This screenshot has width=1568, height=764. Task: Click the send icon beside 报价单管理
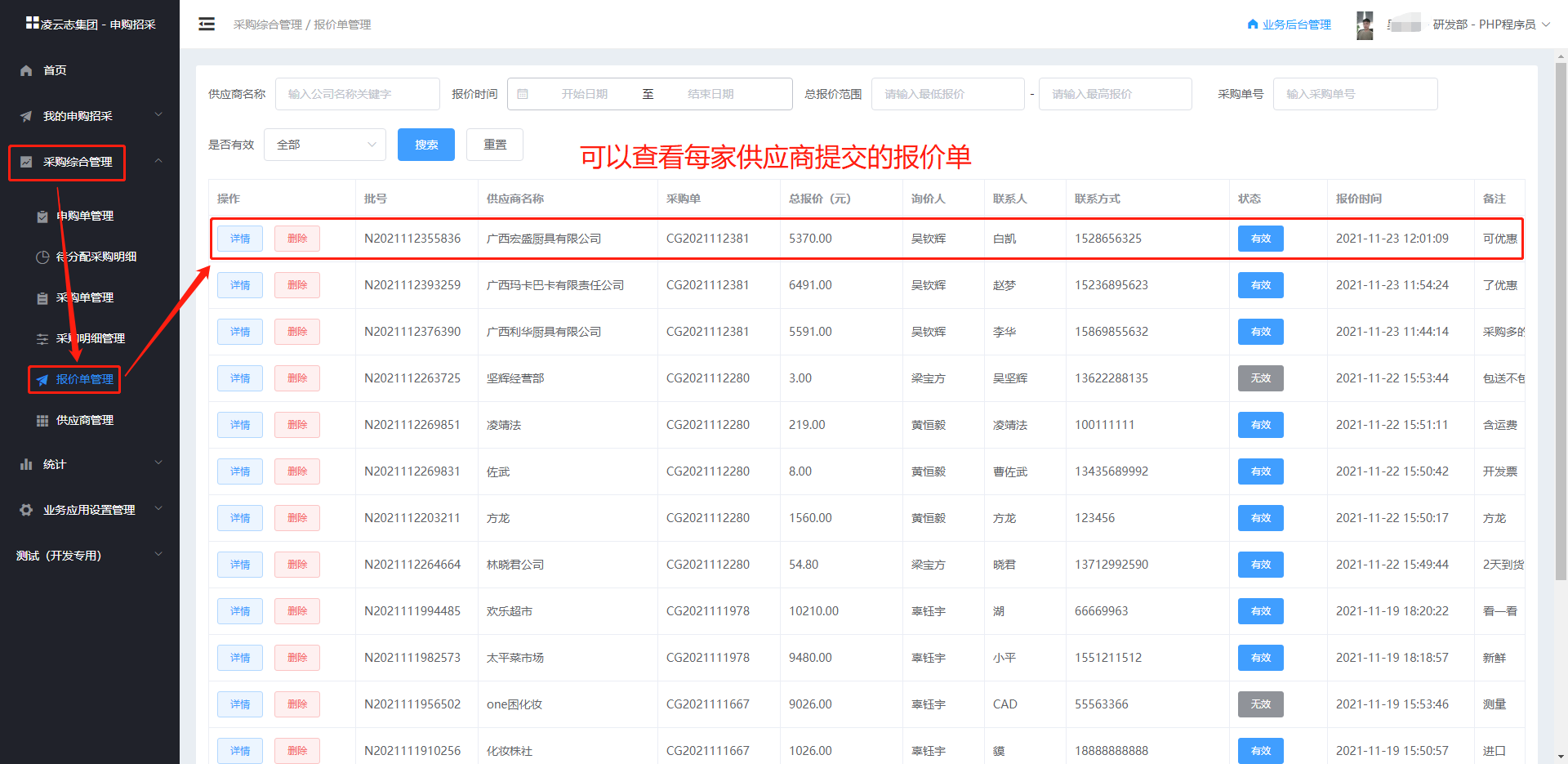42,379
